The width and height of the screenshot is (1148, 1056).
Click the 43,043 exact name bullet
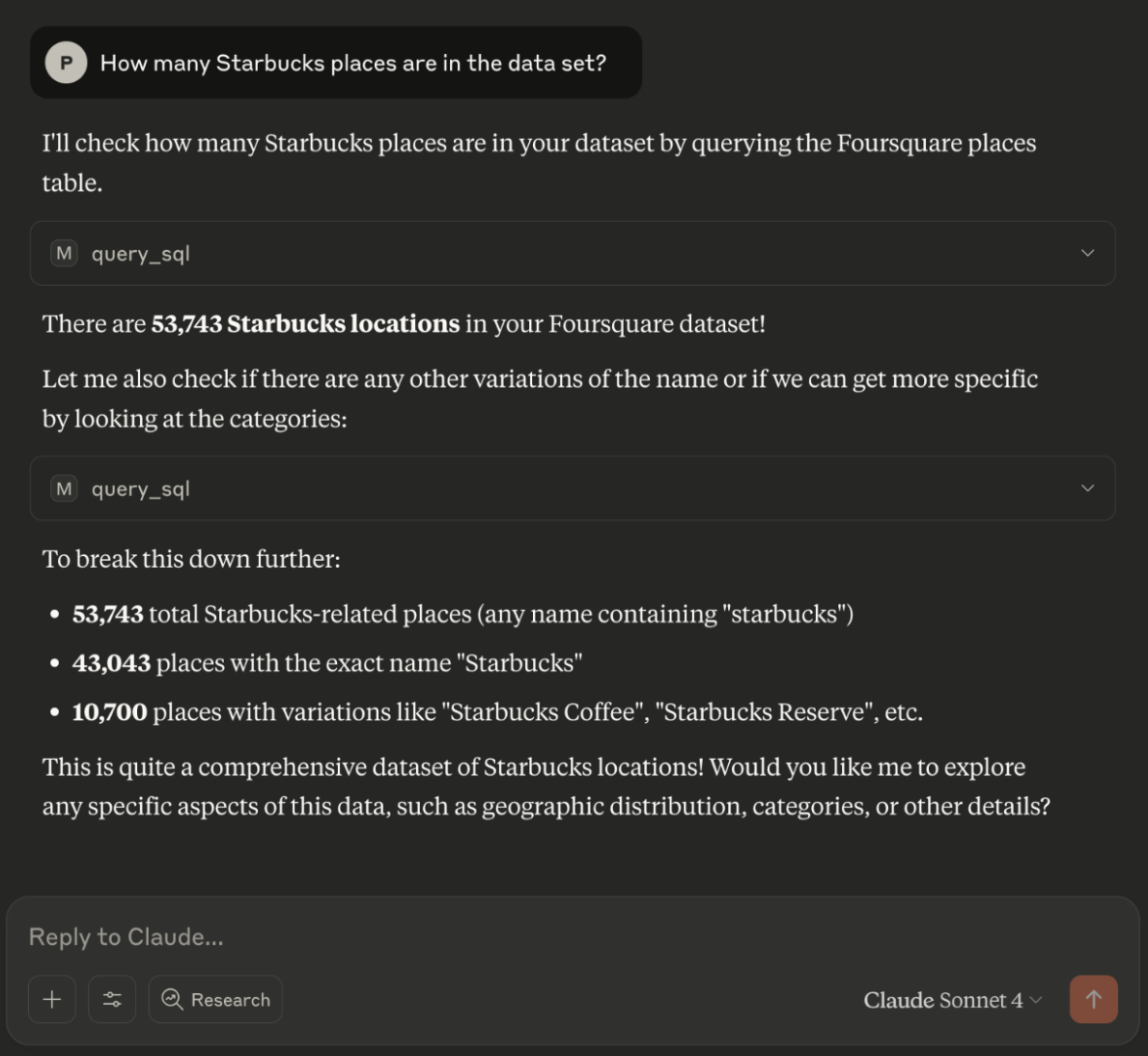coord(327,663)
